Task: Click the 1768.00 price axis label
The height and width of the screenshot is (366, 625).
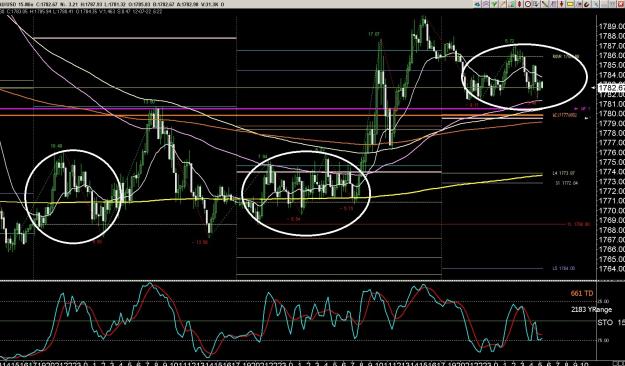Action: [x=612, y=230]
